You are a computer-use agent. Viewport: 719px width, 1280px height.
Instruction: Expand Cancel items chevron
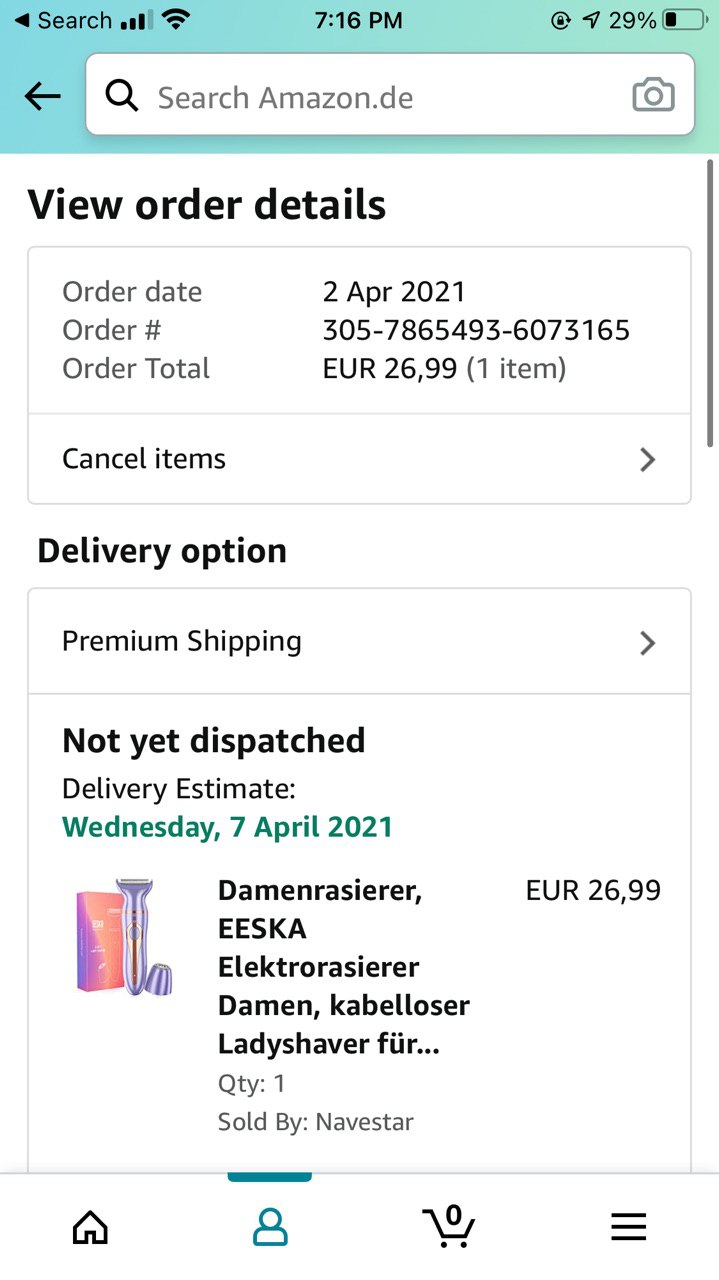coord(647,459)
